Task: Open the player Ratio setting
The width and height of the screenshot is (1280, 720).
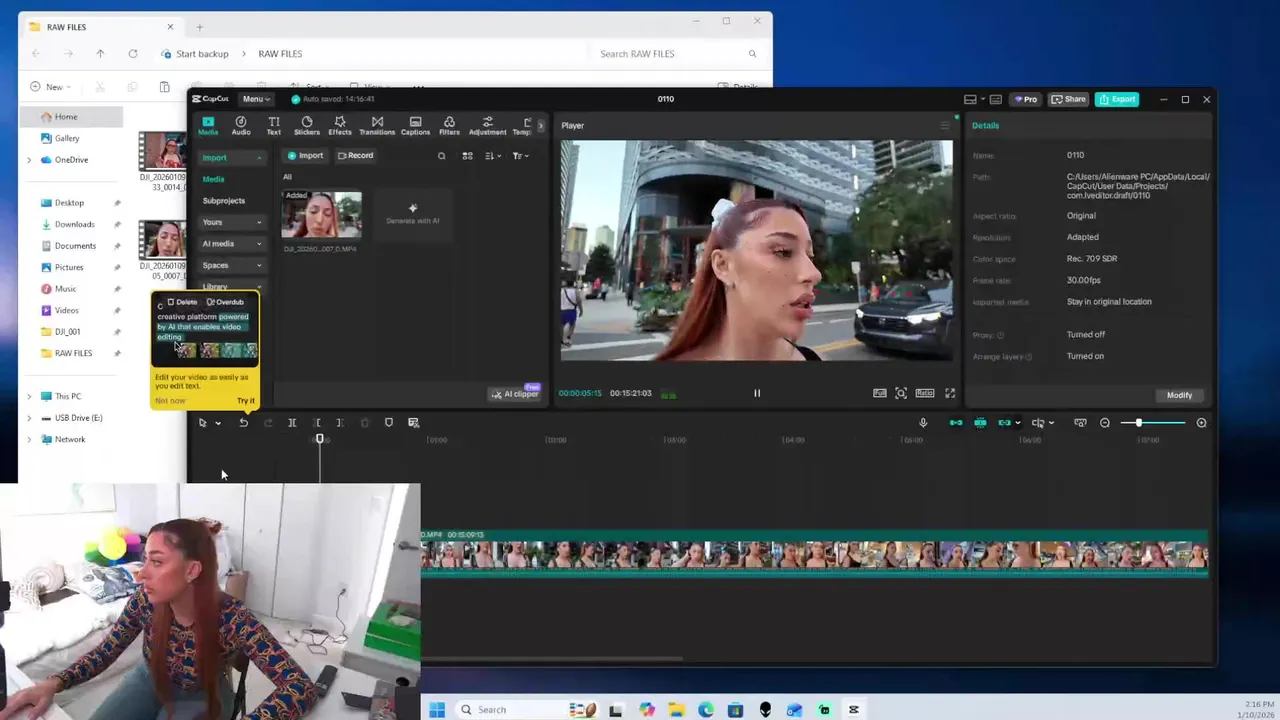Action: pyautogui.click(x=925, y=393)
